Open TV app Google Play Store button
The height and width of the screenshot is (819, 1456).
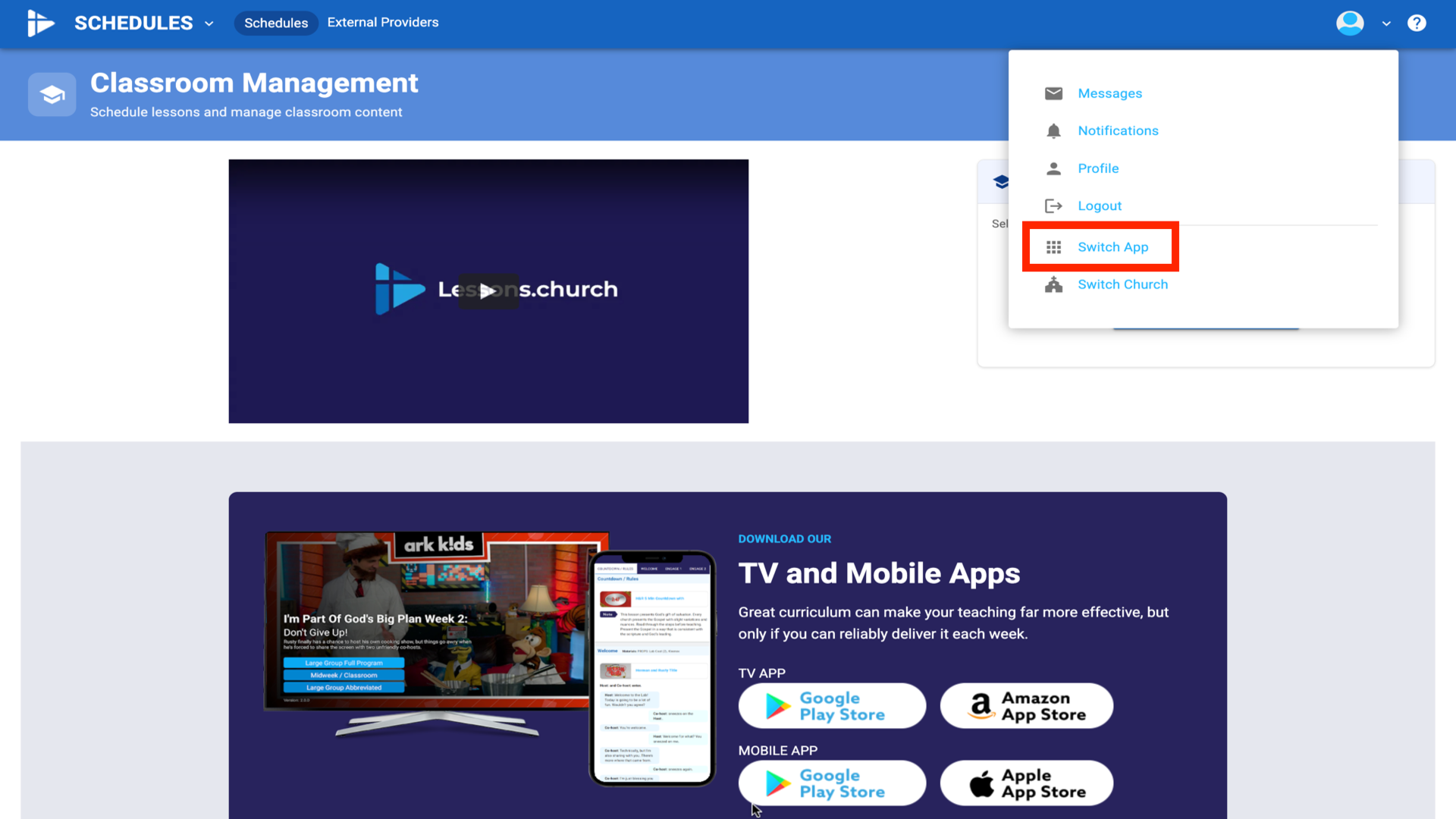[832, 706]
